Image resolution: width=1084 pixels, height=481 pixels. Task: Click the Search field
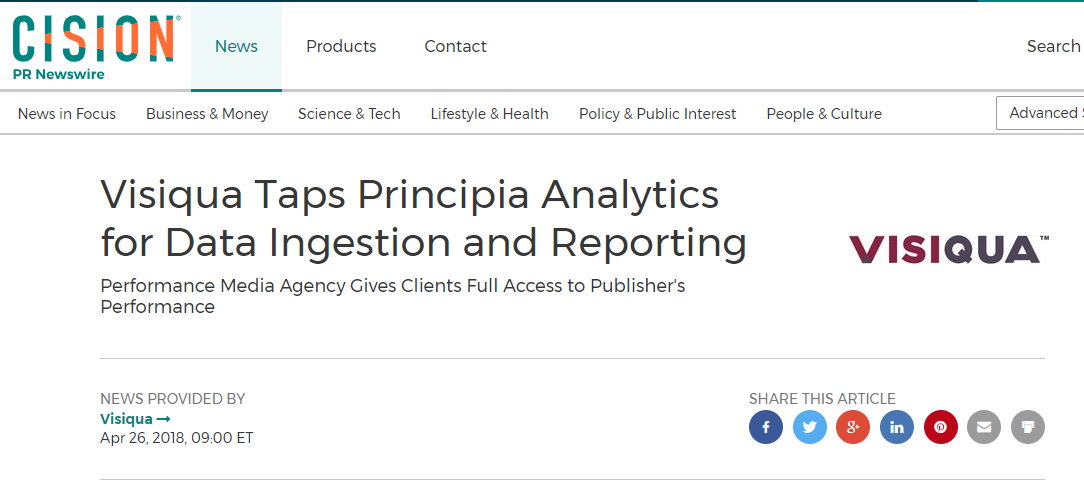point(1053,47)
